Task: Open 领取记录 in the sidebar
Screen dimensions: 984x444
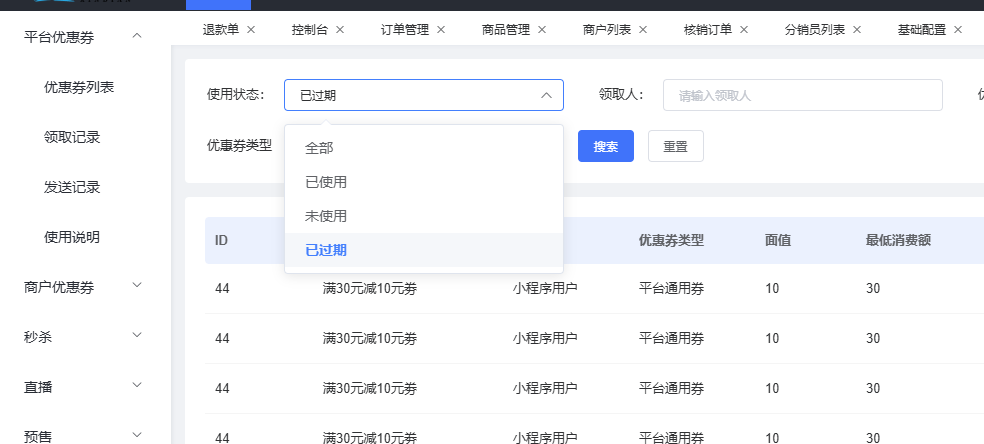Action: 72,137
